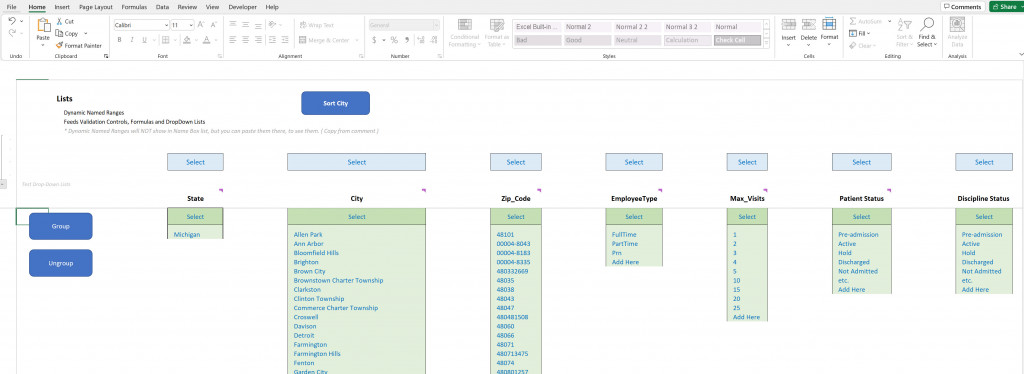Open Conditional Formatting icon

(465, 25)
